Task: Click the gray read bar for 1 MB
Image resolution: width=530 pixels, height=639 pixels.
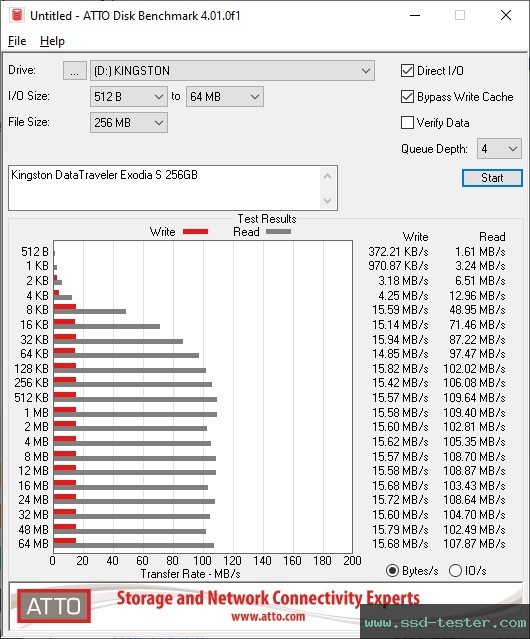Action: coord(135,414)
